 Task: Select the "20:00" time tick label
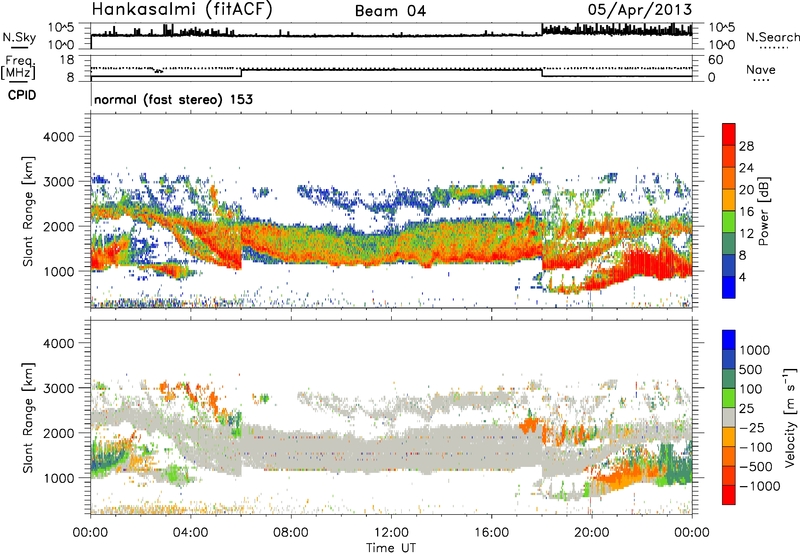pos(591,533)
